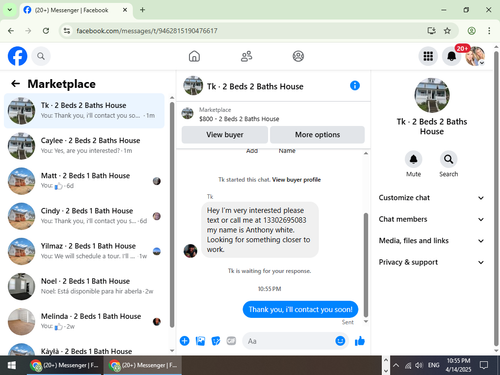Screen dimensions: 500x375
Task: Install app icon in address bar
Action: (x=432, y=31)
